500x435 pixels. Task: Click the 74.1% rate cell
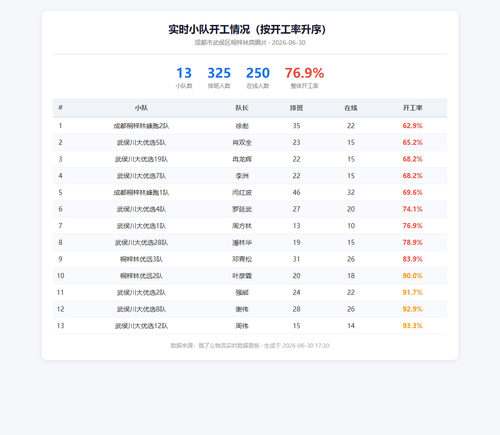412,209
